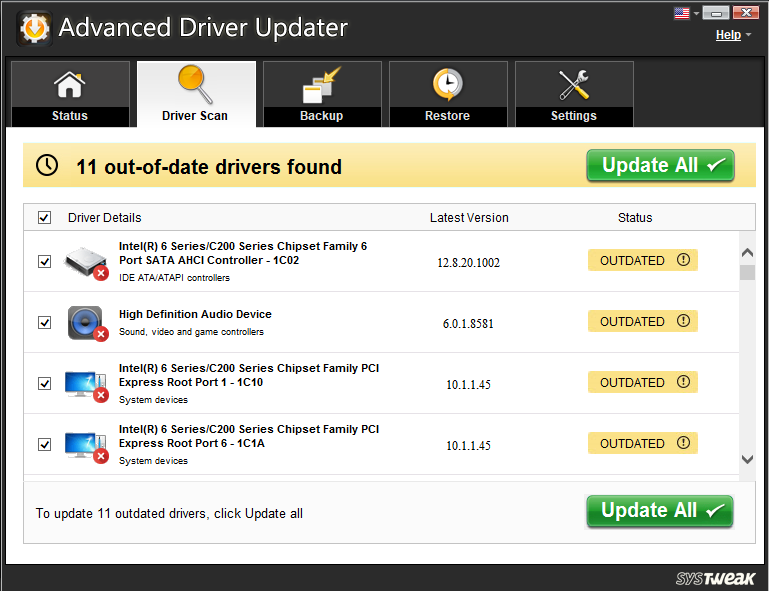Click the SysTweak logo
Image resolution: width=769 pixels, height=591 pixels.
tap(715, 579)
